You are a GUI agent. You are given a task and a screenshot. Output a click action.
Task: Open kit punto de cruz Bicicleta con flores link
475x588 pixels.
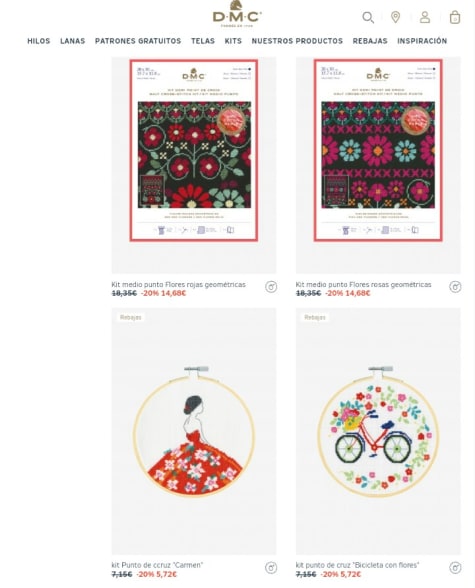357,565
